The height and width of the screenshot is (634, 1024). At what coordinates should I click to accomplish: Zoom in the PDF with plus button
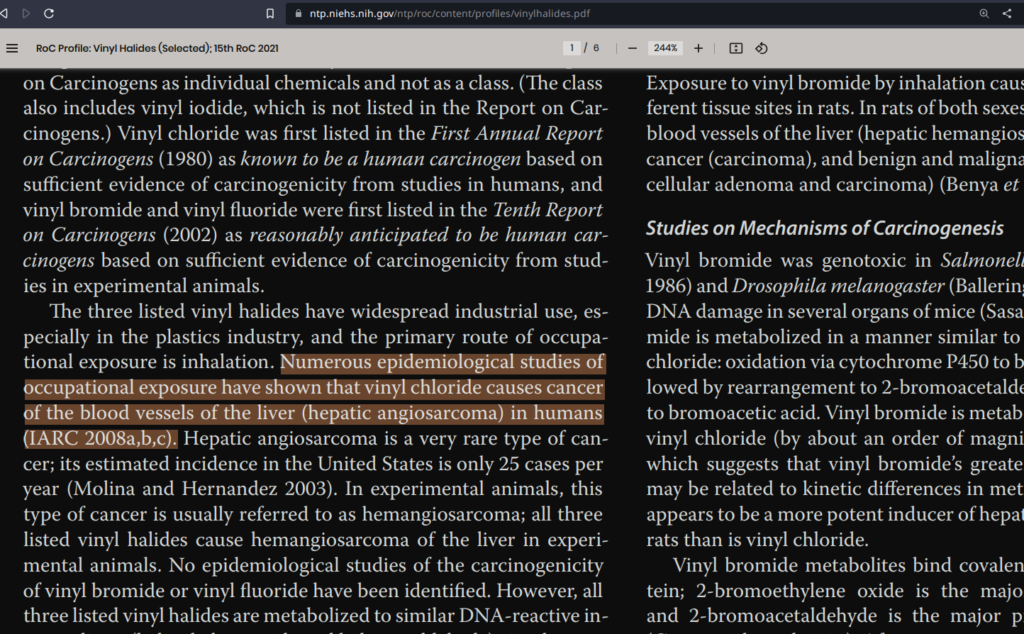coord(698,48)
